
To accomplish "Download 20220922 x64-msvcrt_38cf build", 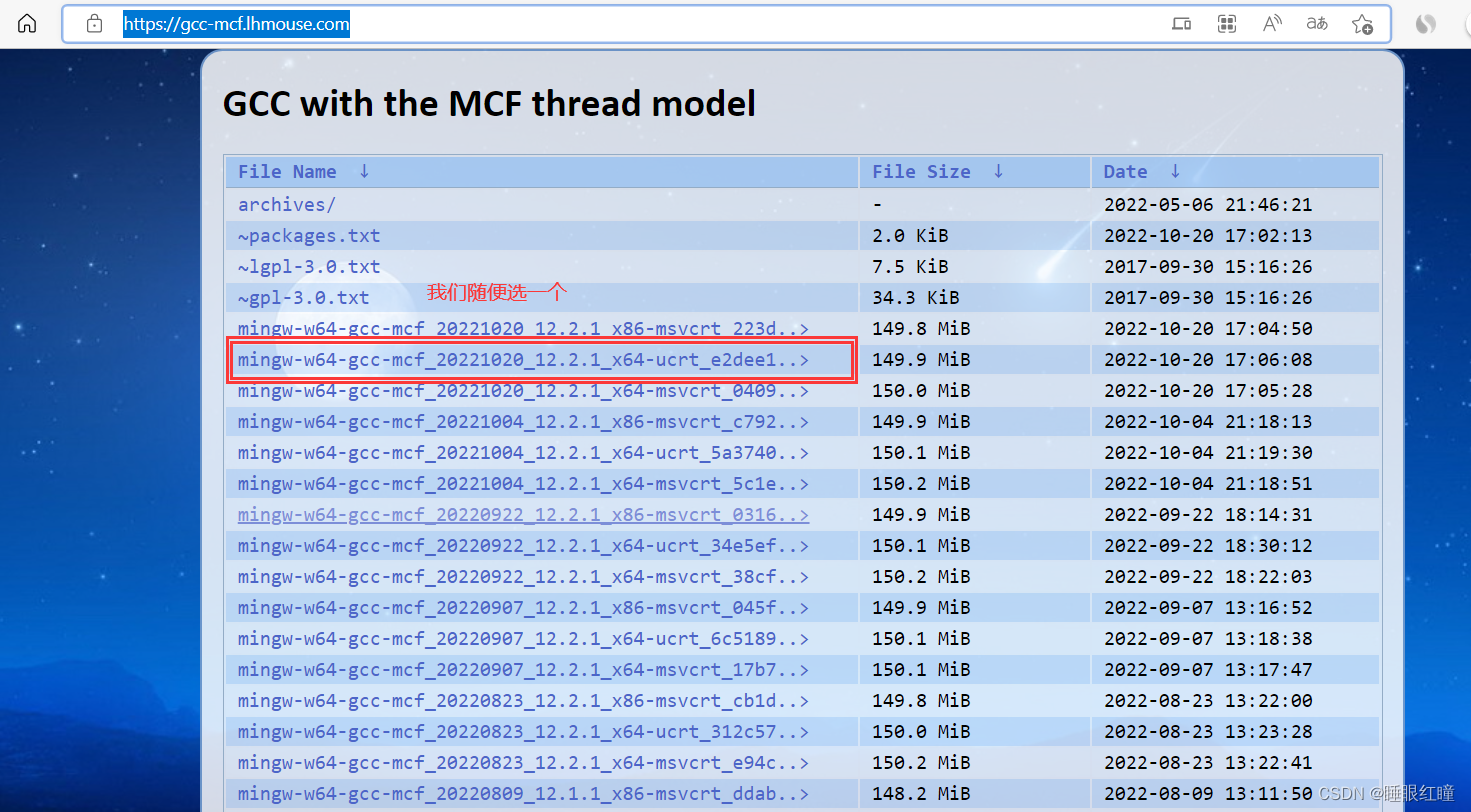I will point(523,576).
